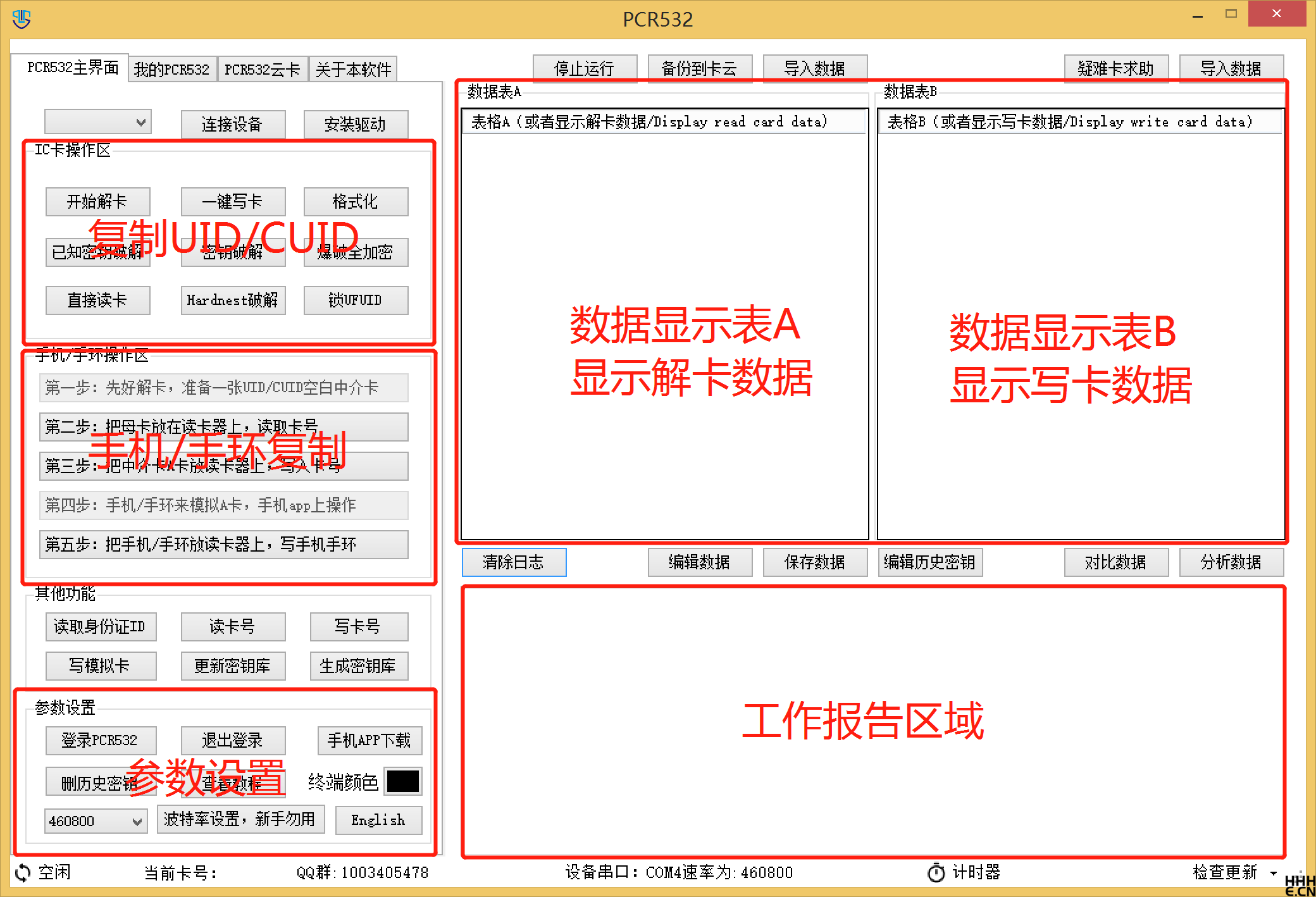
Task: Open the empty device selection combo box
Action: pos(97,121)
